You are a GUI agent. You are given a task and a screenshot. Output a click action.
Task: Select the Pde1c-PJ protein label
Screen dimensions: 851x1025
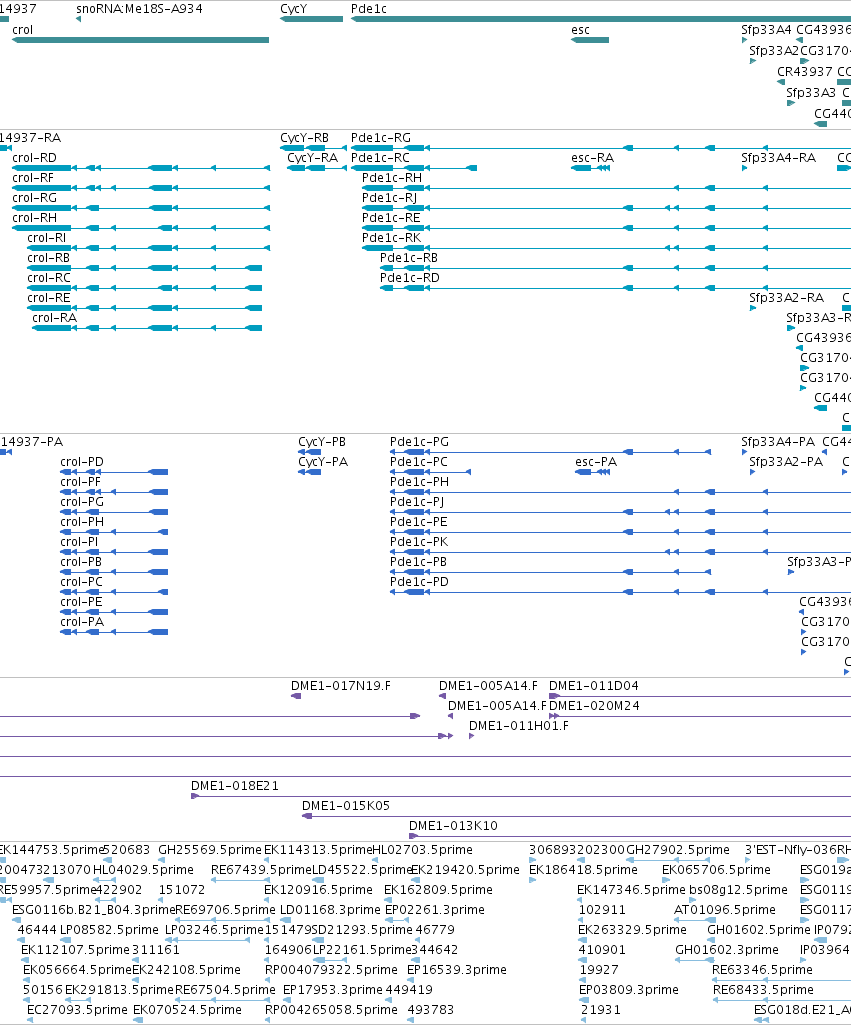417,502
